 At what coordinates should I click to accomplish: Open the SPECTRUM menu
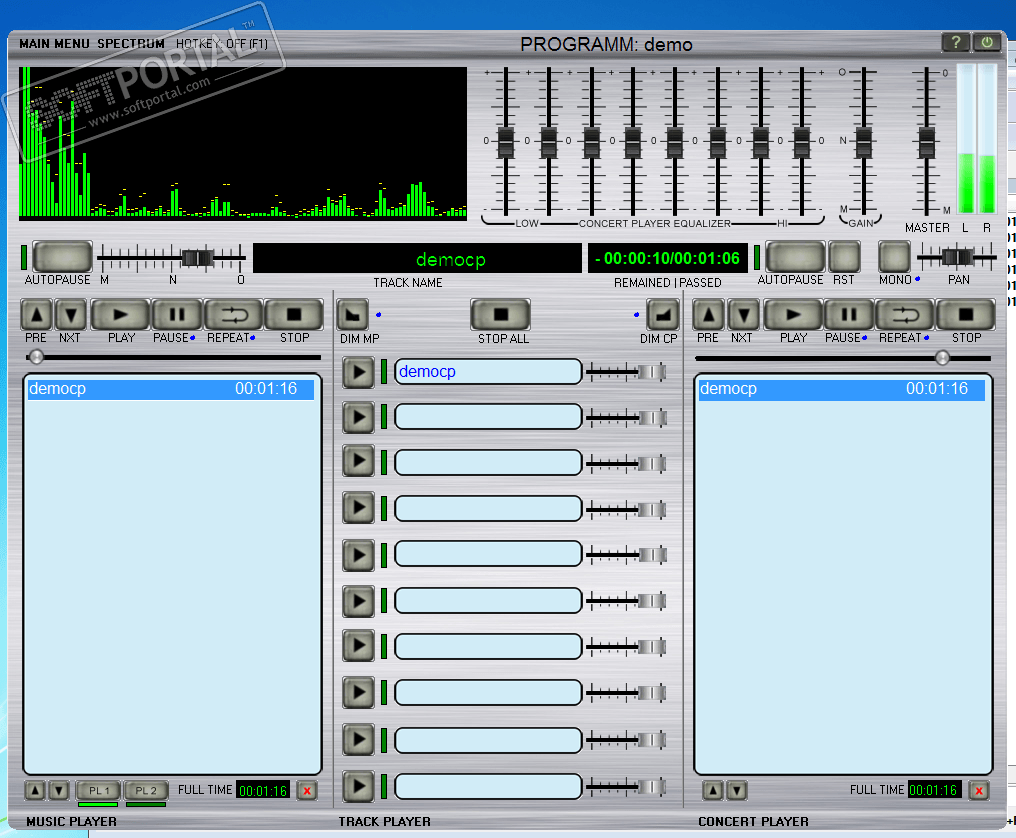tap(131, 43)
